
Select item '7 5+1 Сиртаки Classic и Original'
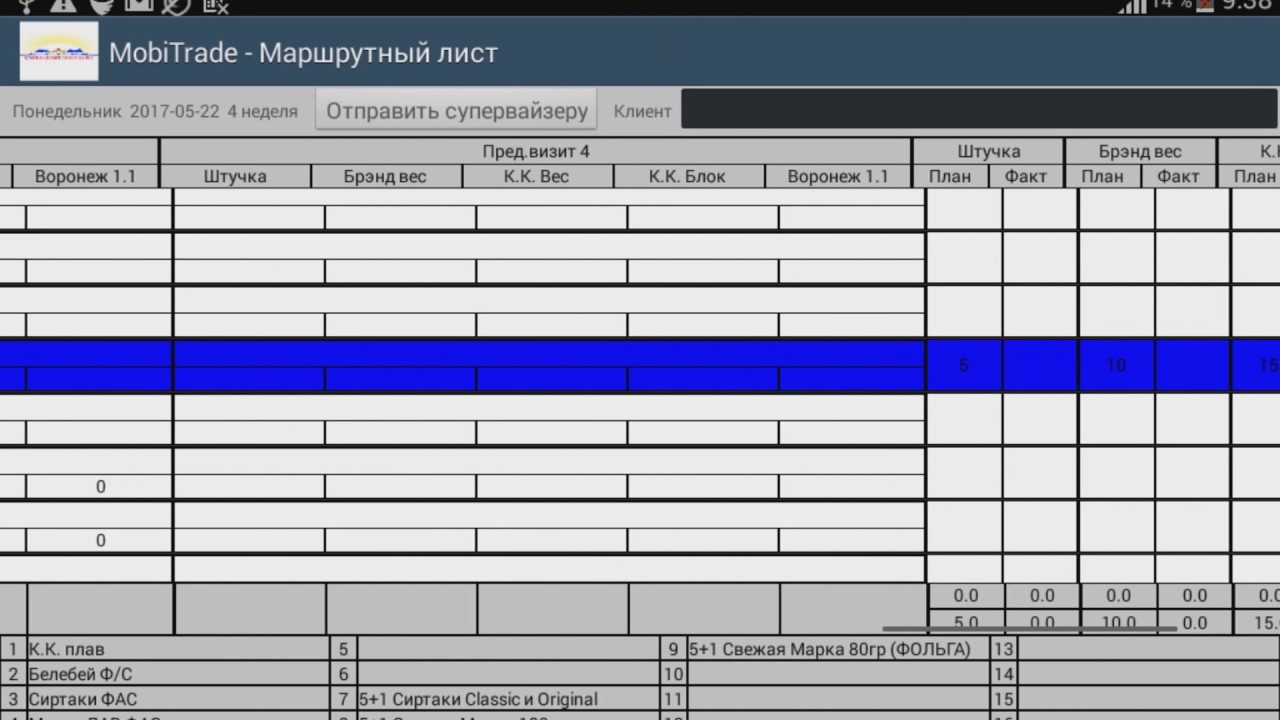(x=495, y=699)
